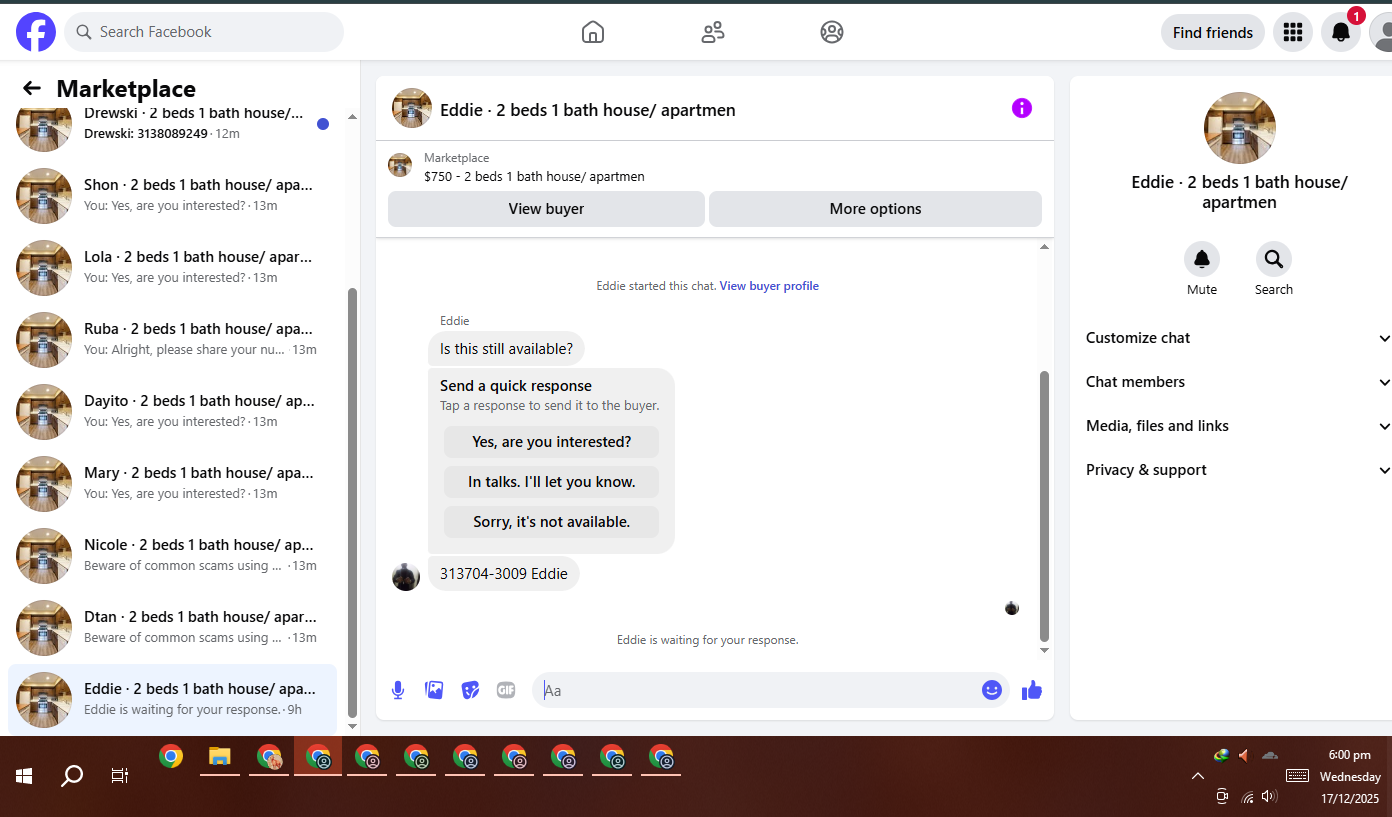Open Lola conversation
This screenshot has width=1392, height=817.
tap(172, 267)
